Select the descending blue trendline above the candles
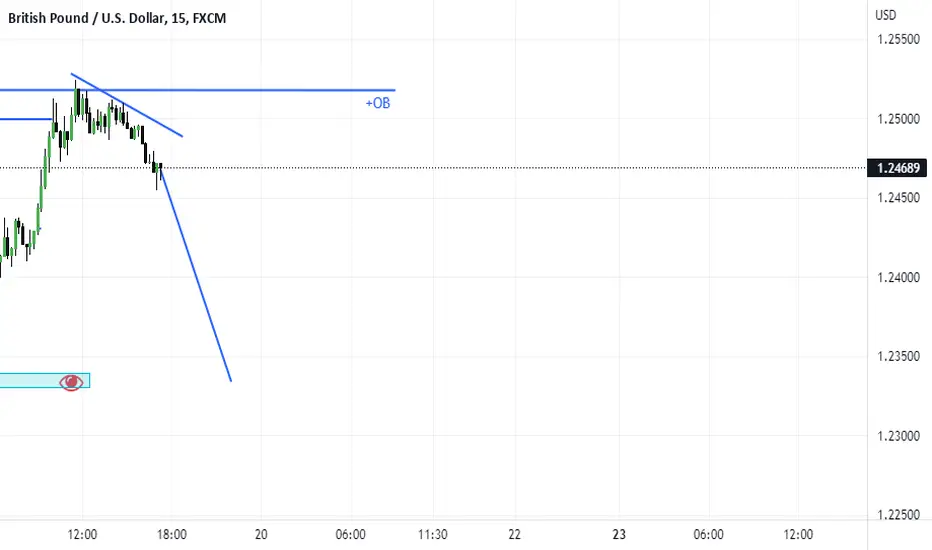 point(127,105)
